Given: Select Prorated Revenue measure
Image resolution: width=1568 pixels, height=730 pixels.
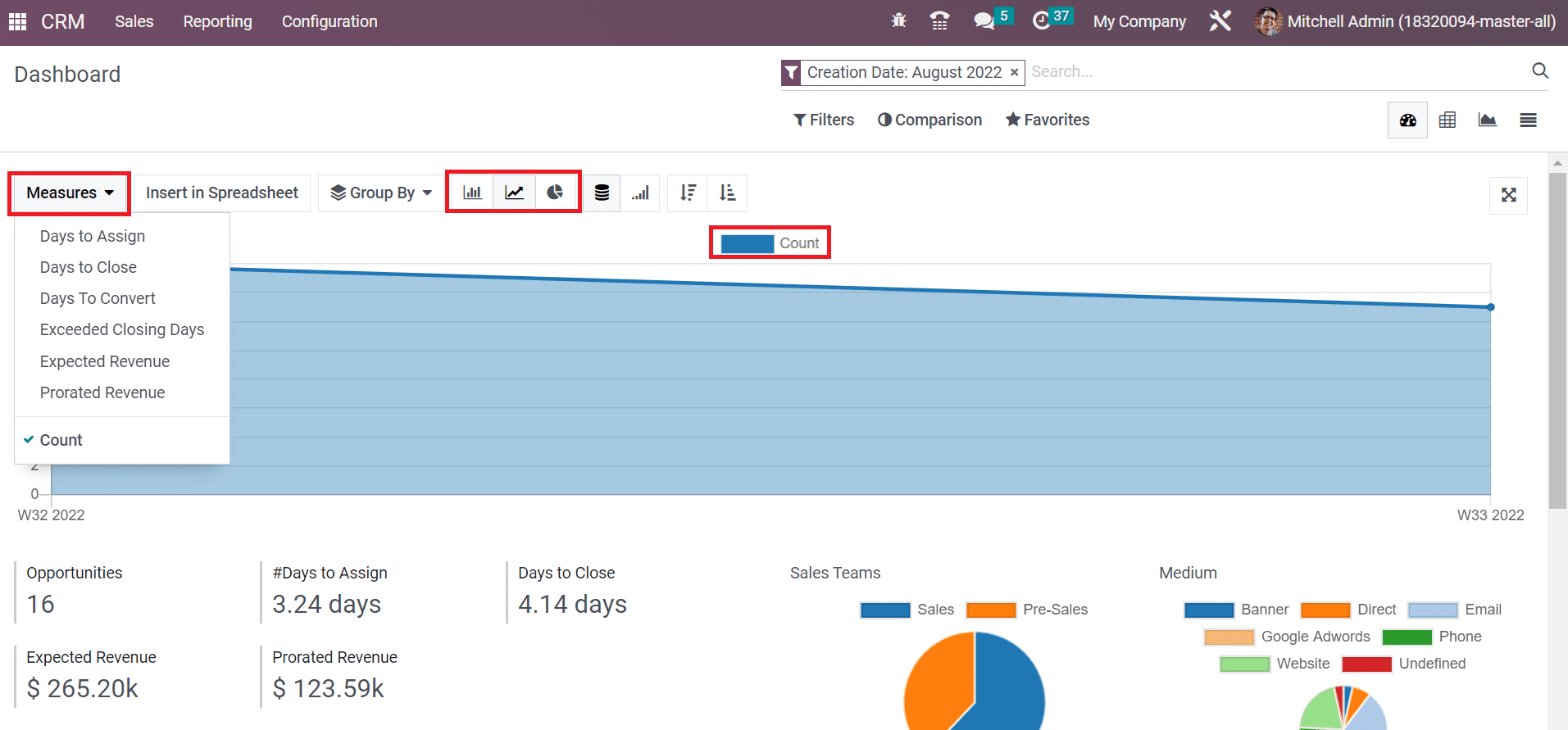Looking at the screenshot, I should 102,392.
